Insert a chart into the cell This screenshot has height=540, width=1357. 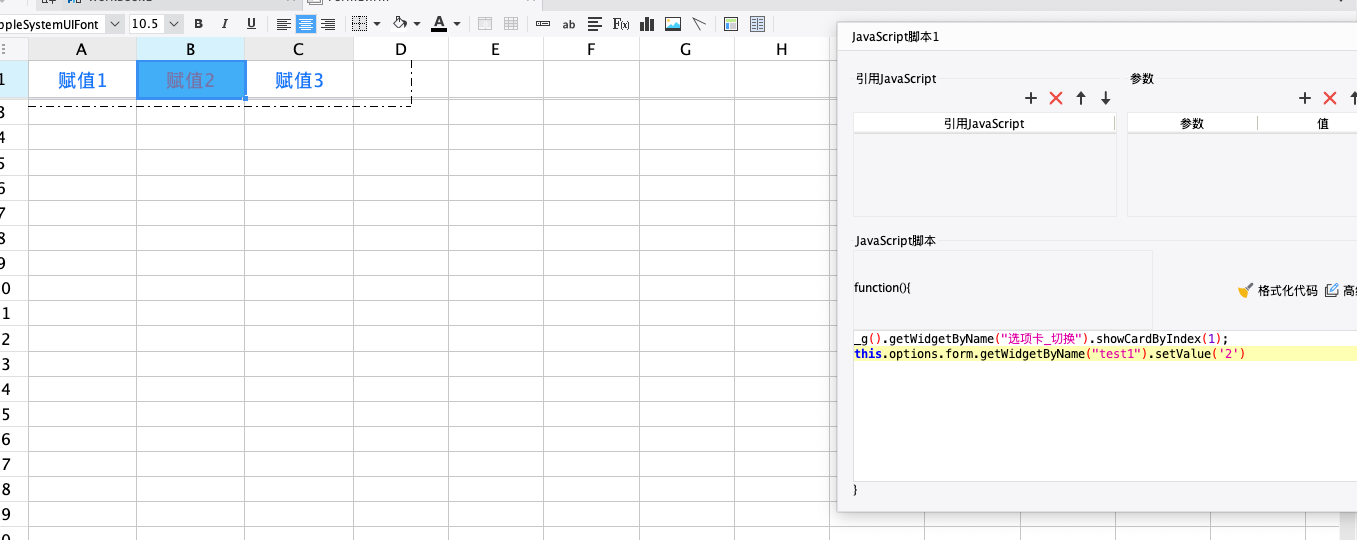tap(647, 24)
